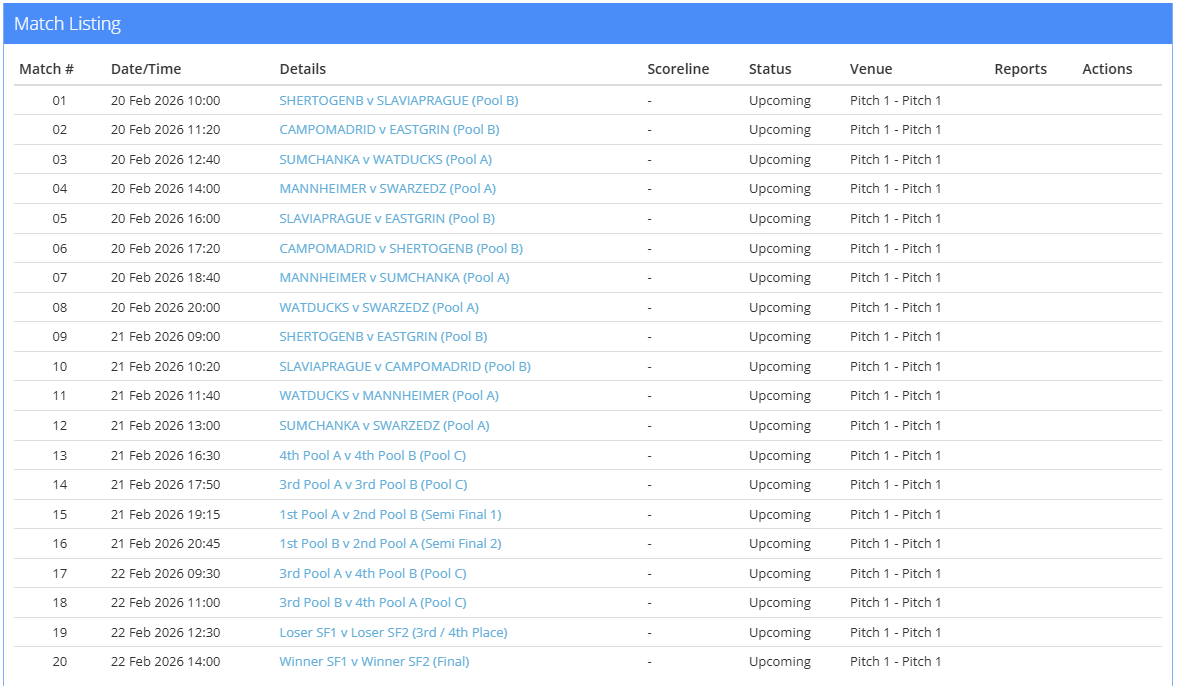Open MANNHEIMER v SWARZEDZ match
1180x686 pixels.
click(387, 188)
